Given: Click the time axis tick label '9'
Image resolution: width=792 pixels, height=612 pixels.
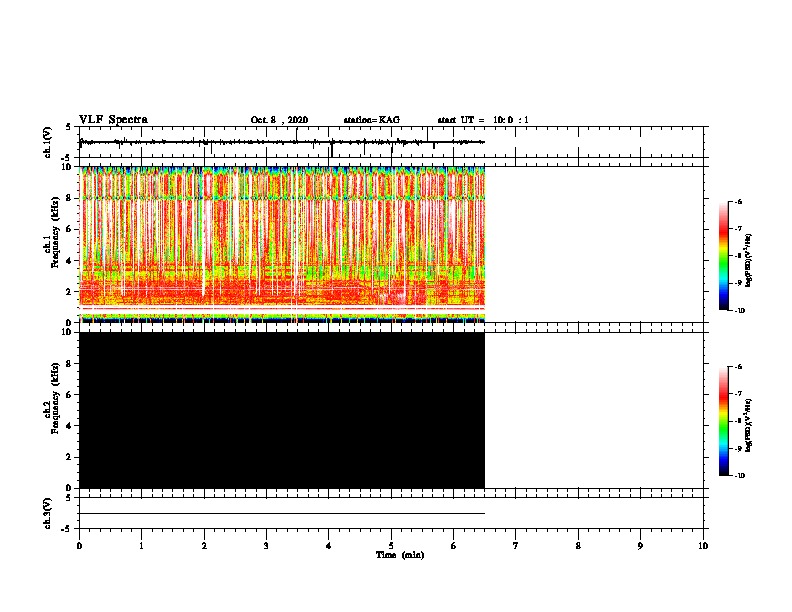Looking at the screenshot, I should [640, 546].
